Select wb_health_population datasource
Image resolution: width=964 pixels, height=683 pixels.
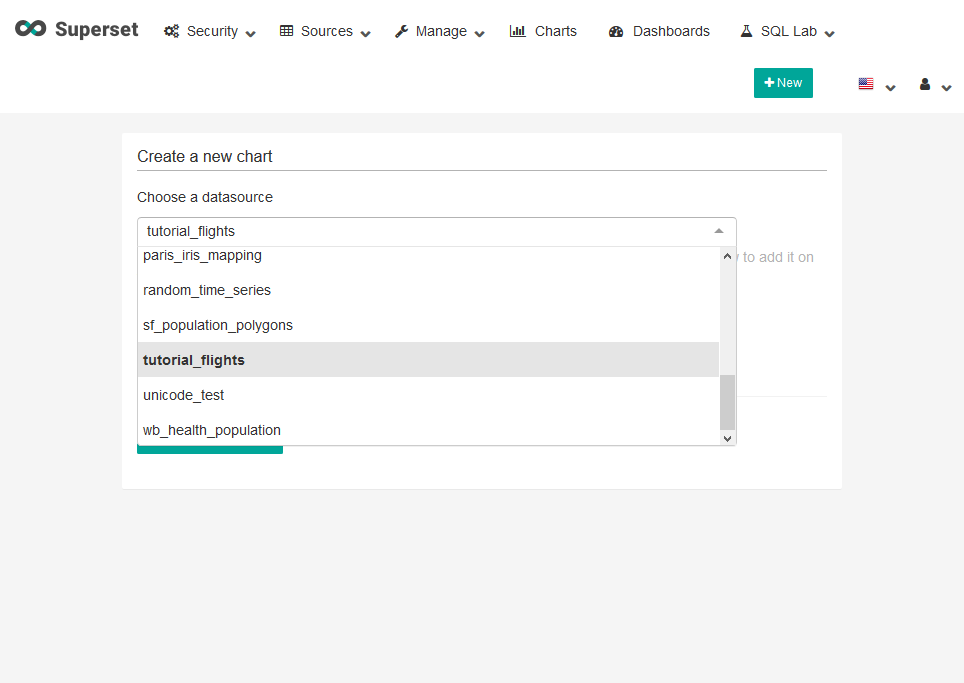click(211, 430)
